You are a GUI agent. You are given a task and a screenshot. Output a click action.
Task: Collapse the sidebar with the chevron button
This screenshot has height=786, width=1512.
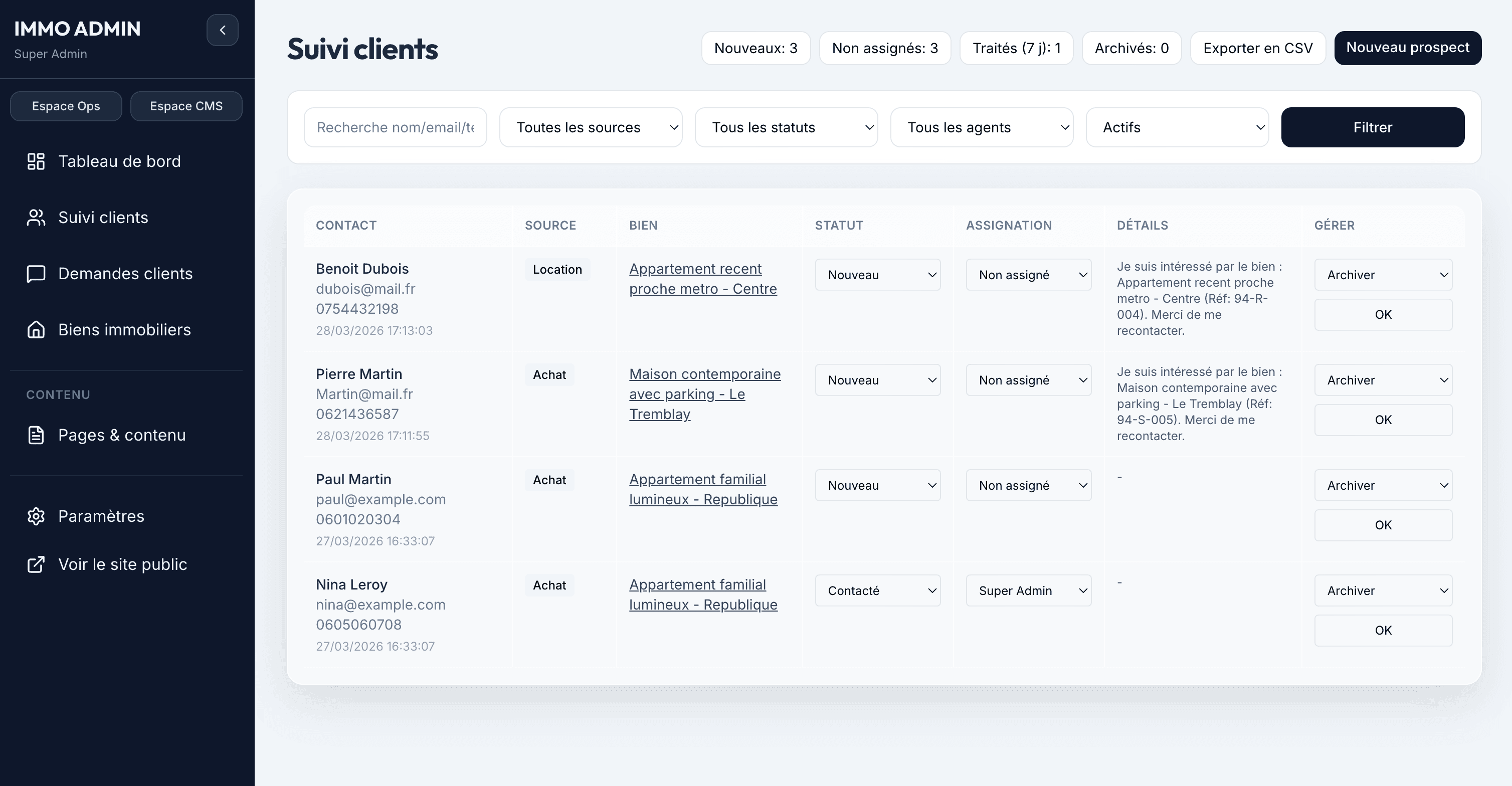tap(222, 30)
